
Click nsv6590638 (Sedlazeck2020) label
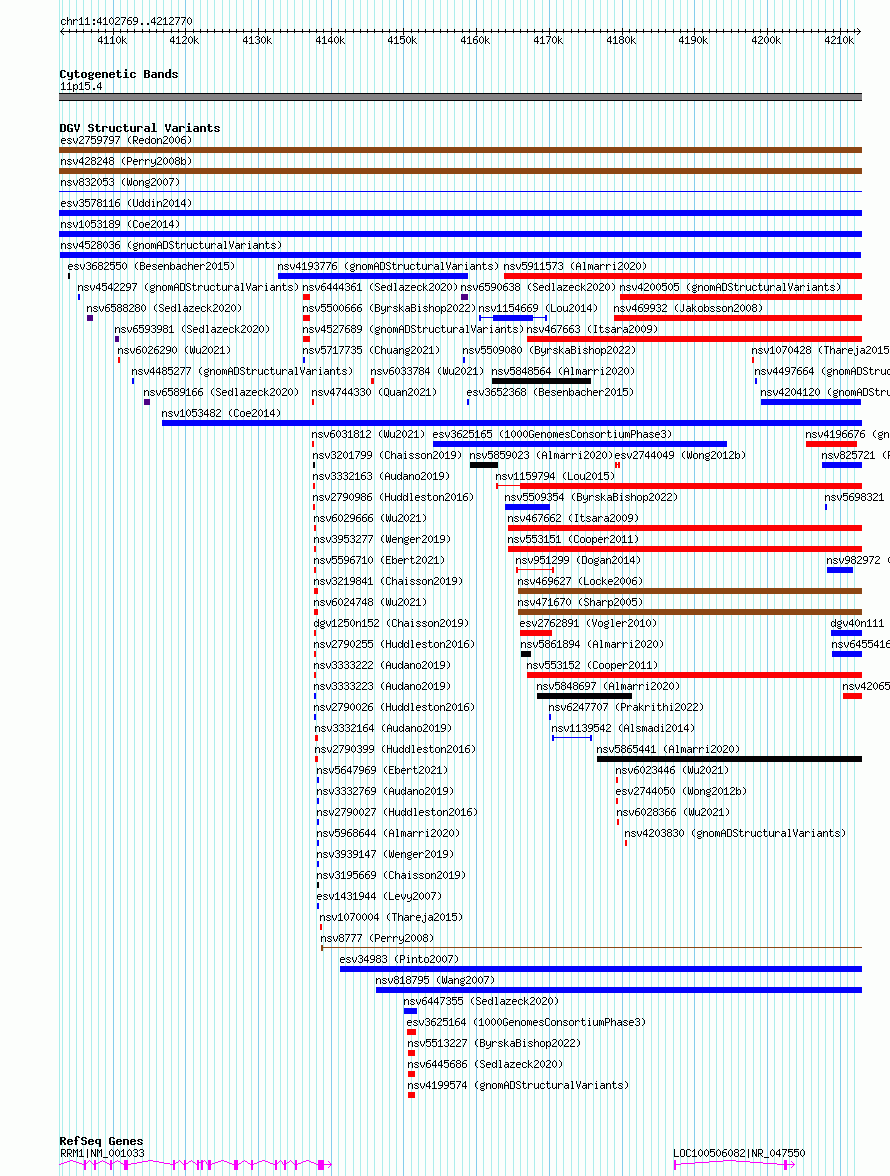538,287
